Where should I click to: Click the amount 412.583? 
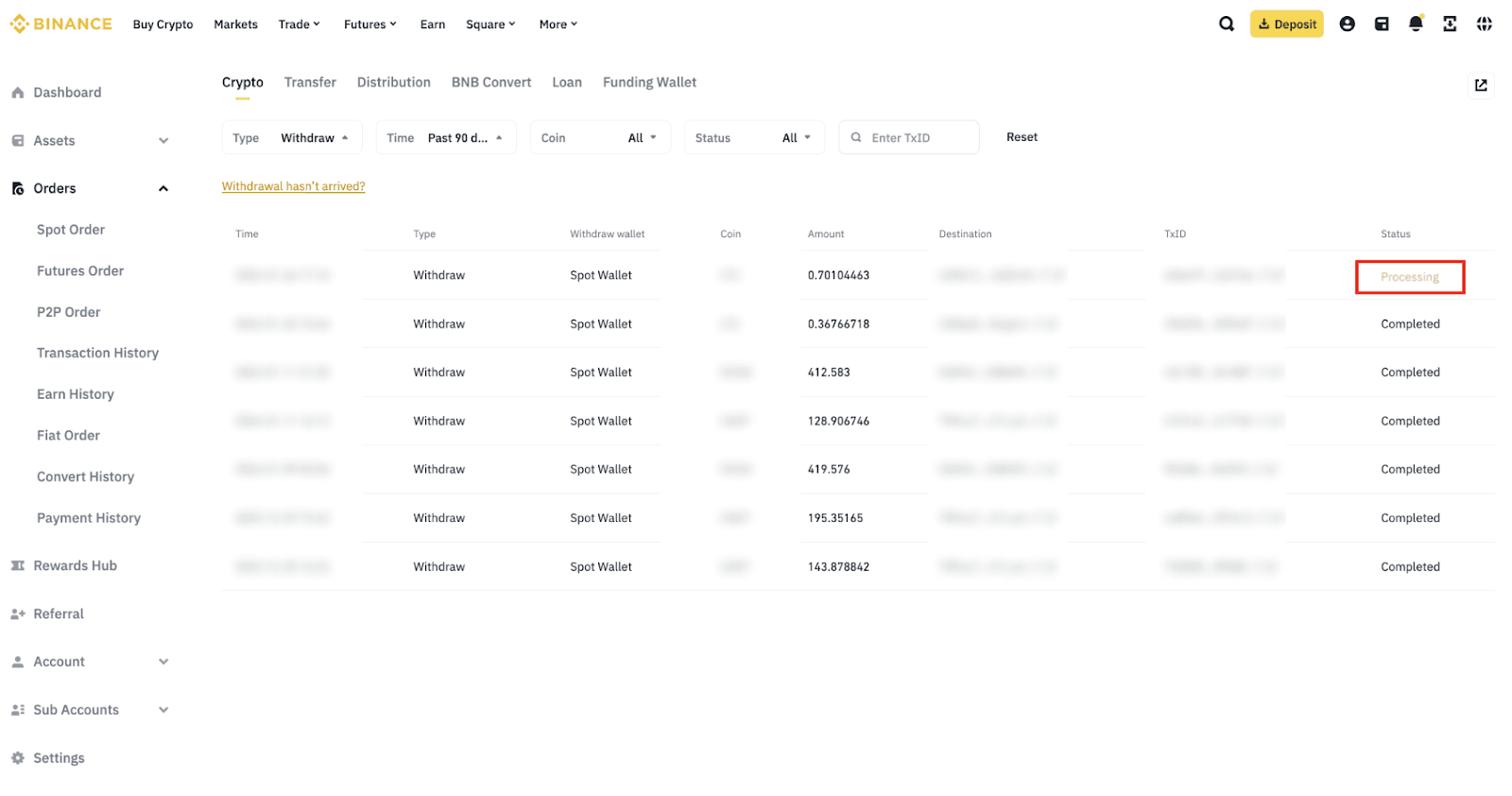tap(829, 372)
